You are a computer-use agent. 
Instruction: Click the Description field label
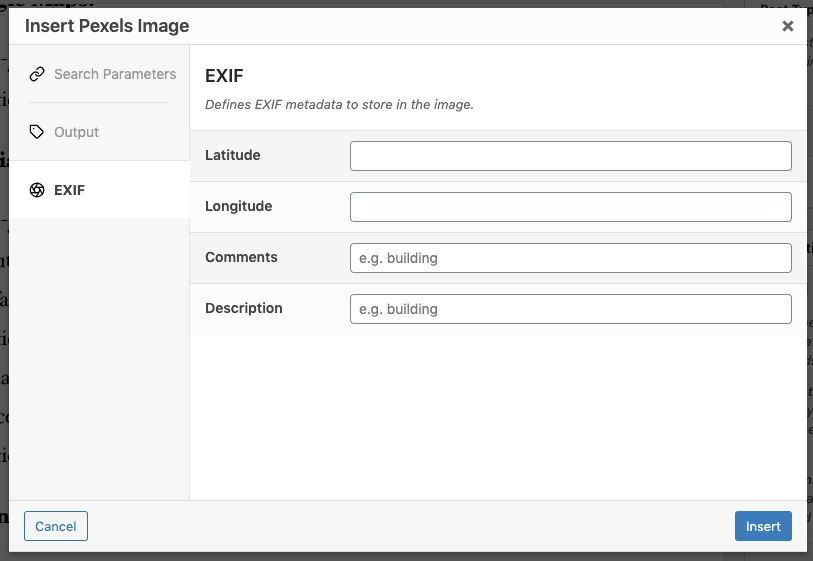(x=244, y=308)
